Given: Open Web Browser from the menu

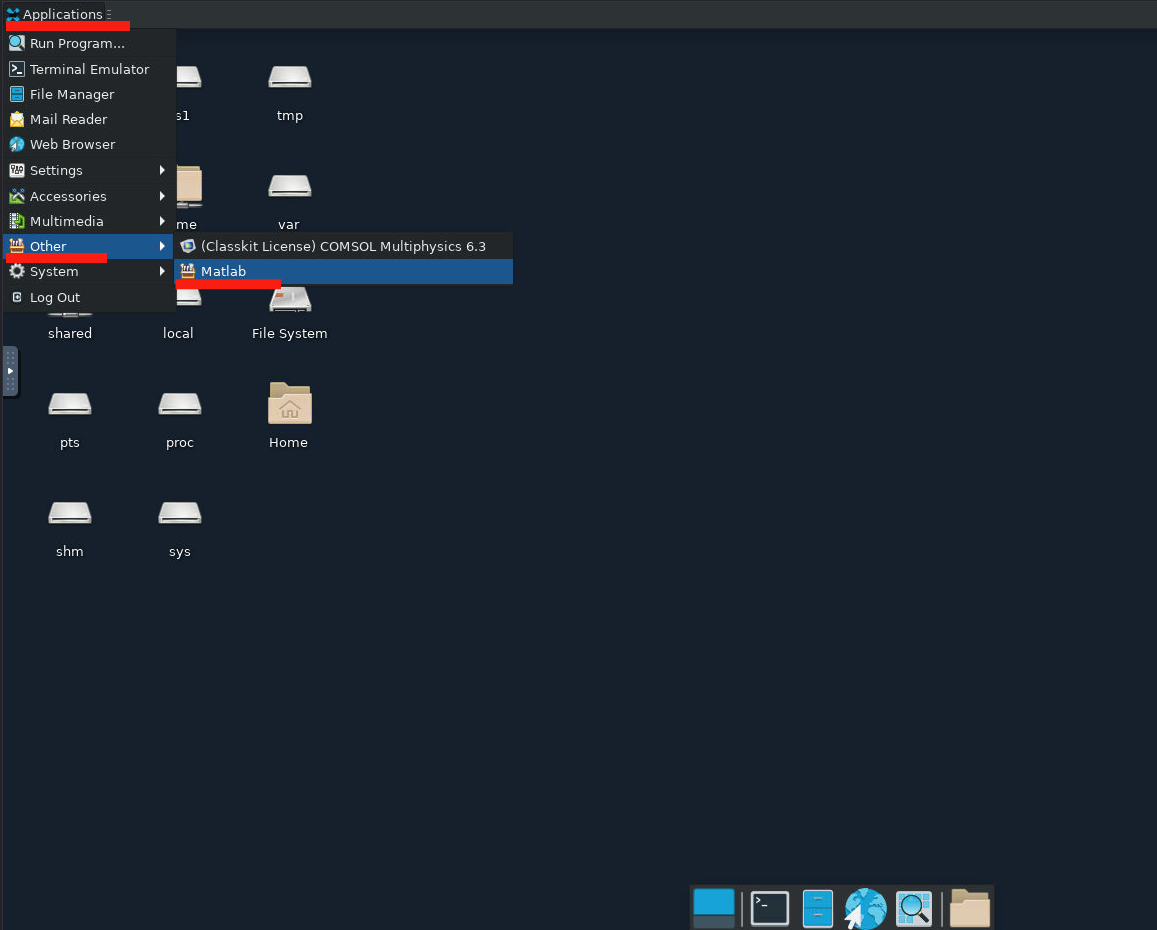Looking at the screenshot, I should (89, 145).
